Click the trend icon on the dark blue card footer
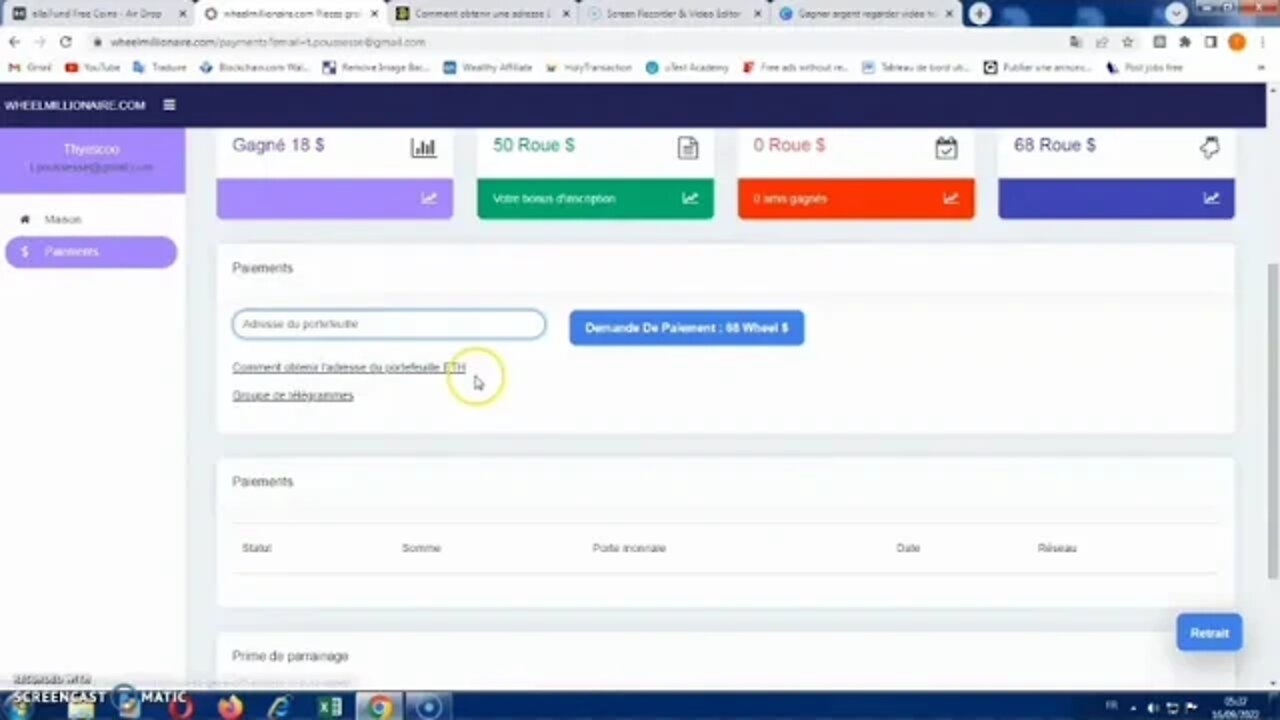Screen dimensions: 1280x720 1211,198
